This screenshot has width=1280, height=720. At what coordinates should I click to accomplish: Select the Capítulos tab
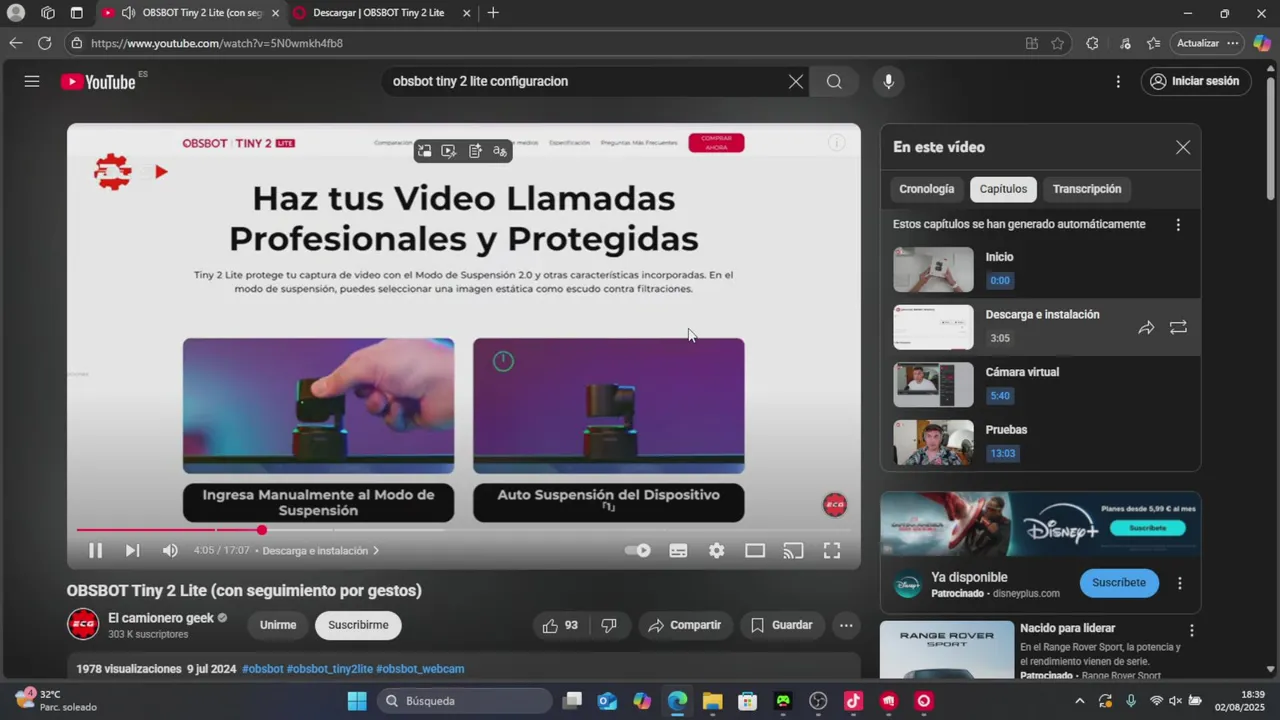pos(1003,189)
